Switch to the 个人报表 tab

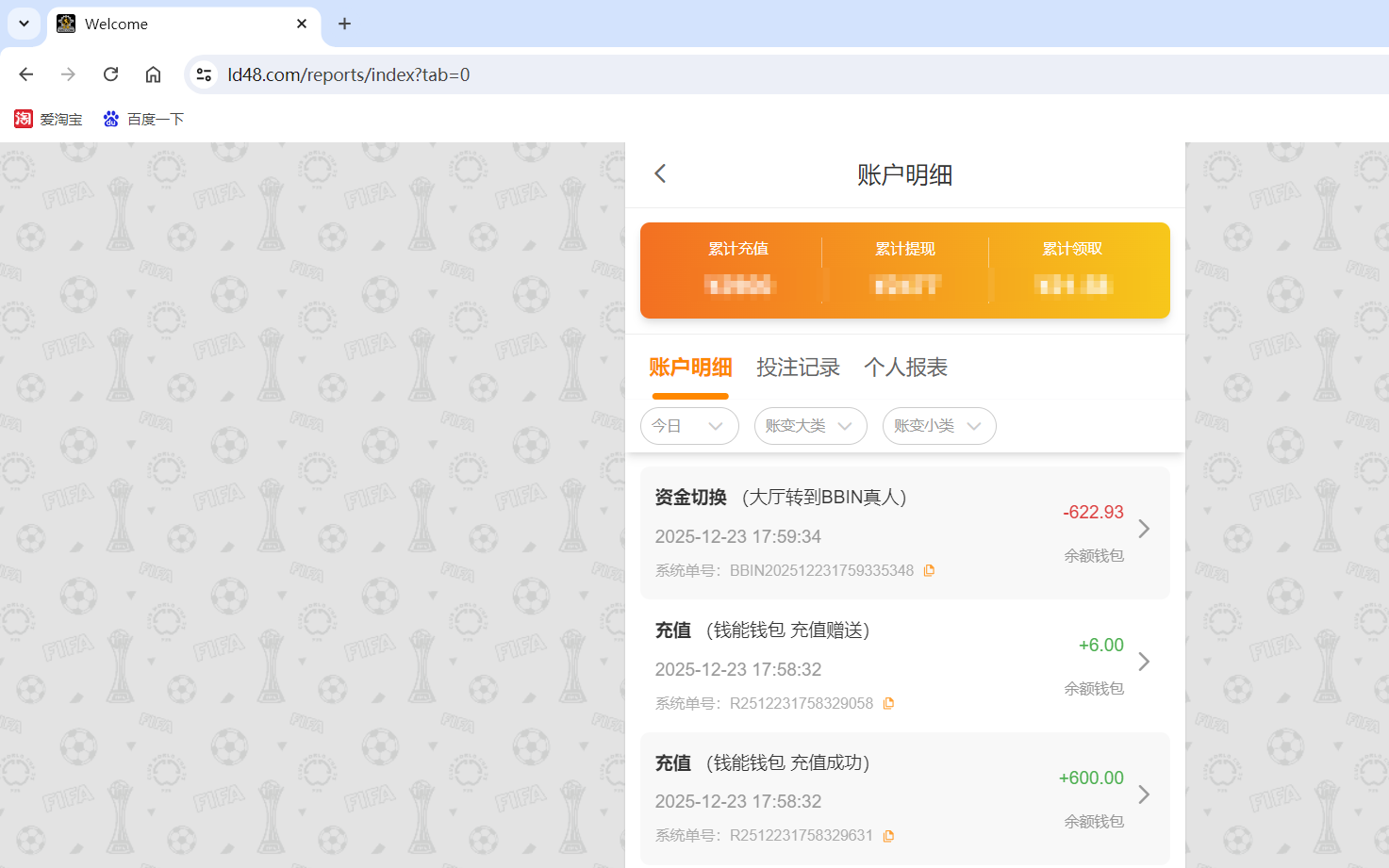tap(904, 368)
